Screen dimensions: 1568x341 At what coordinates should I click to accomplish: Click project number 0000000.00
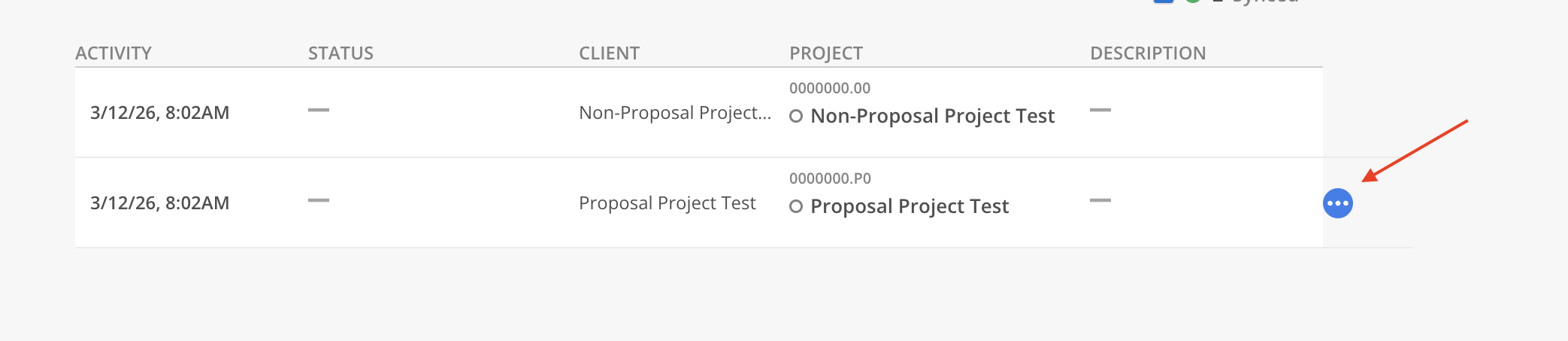(829, 88)
